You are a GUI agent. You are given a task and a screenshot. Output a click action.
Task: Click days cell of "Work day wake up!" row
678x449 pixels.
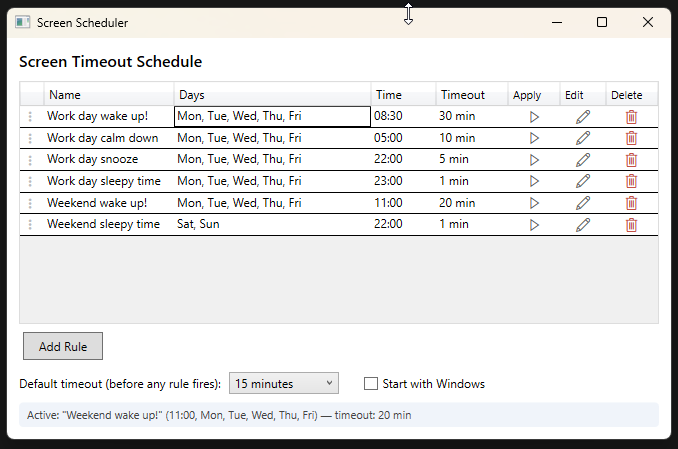[x=272, y=116]
